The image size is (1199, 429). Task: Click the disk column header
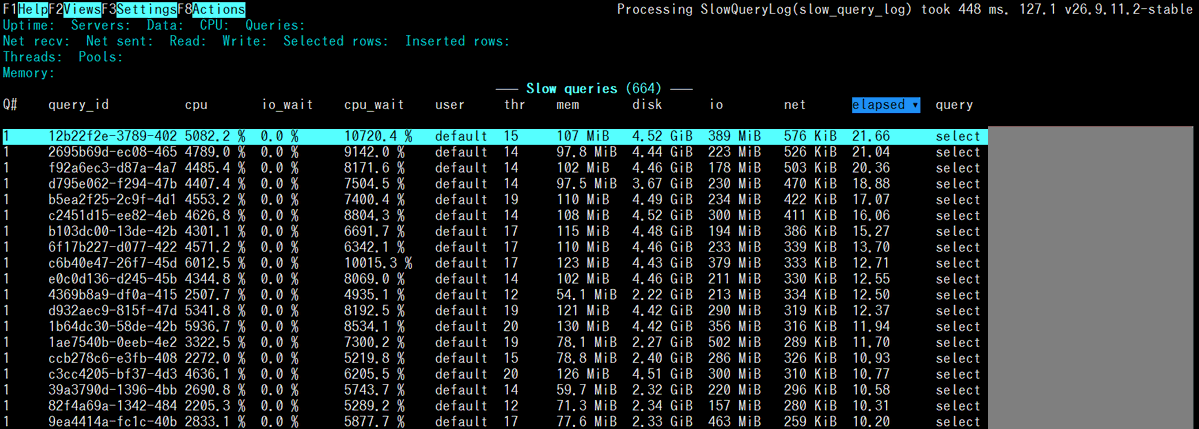tap(647, 105)
